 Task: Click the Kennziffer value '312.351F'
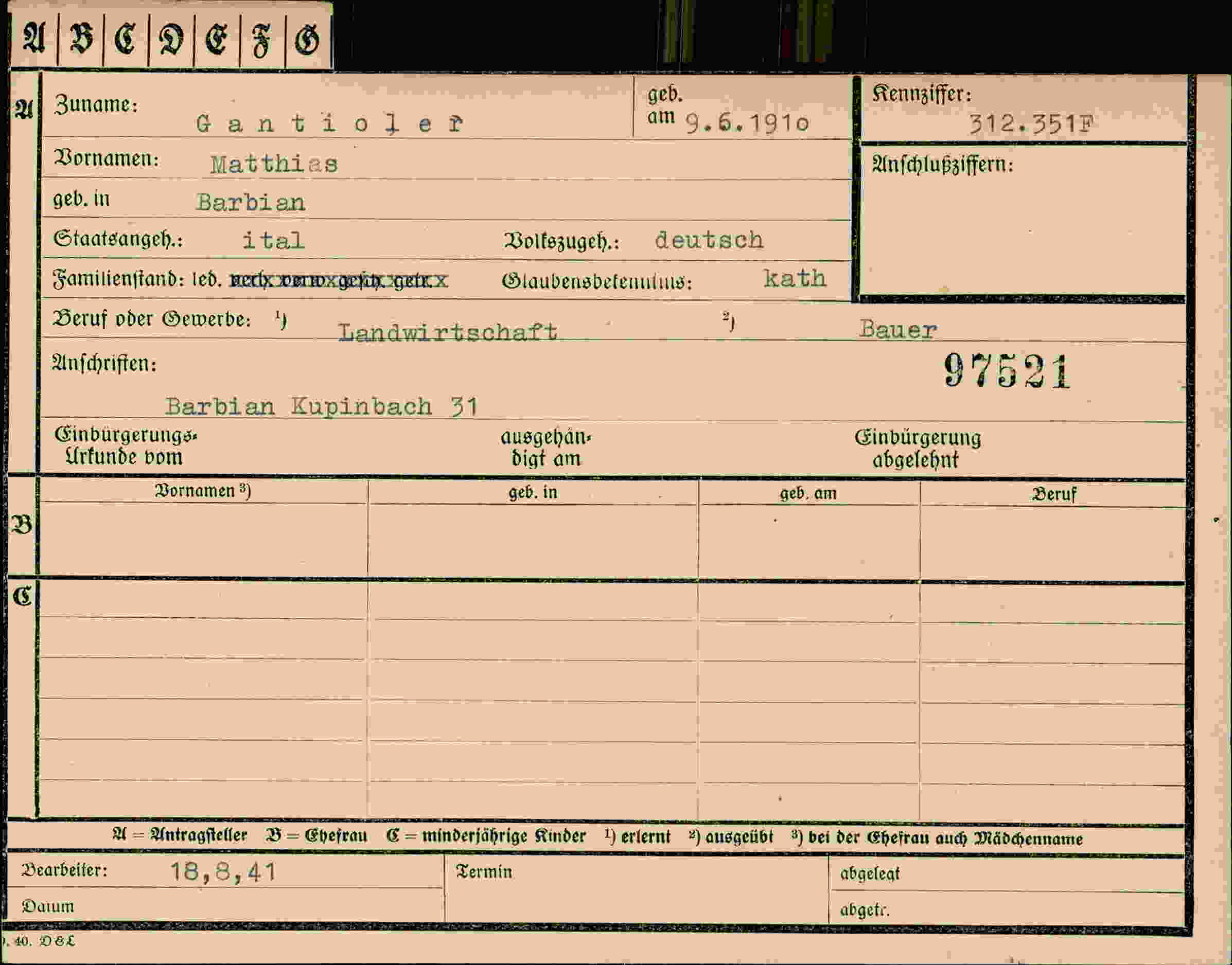click(1031, 124)
